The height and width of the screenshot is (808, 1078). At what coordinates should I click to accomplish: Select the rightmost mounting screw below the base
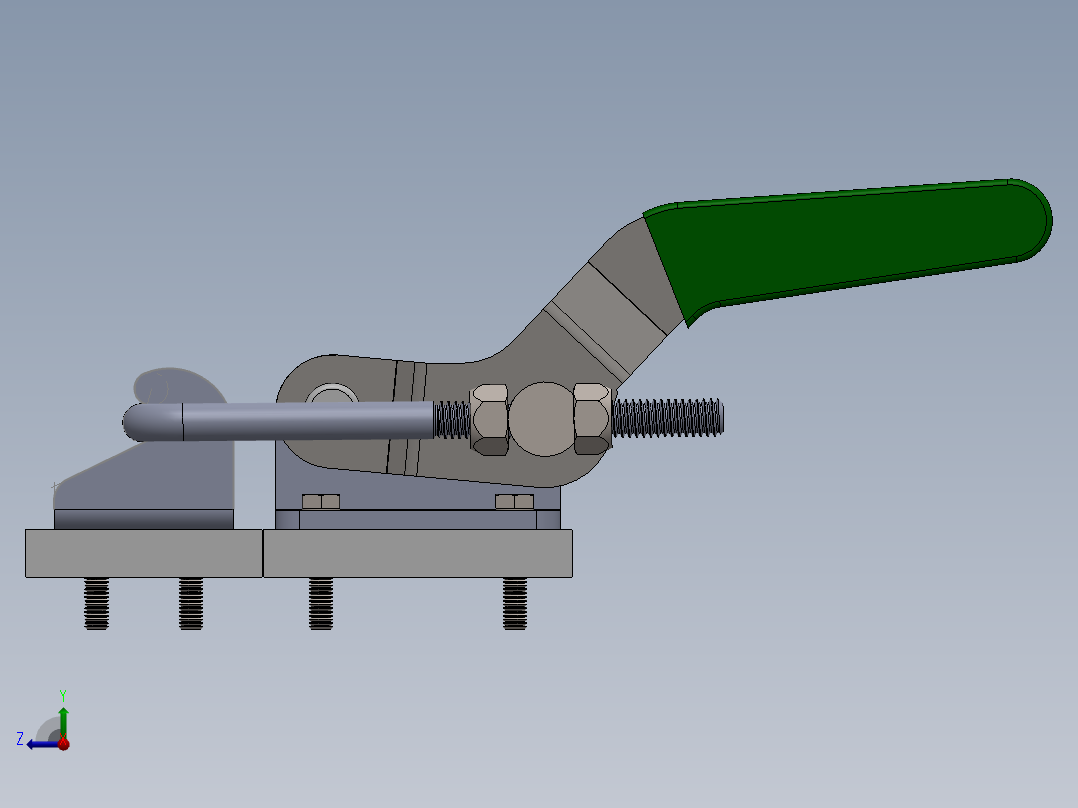pyautogui.click(x=515, y=603)
